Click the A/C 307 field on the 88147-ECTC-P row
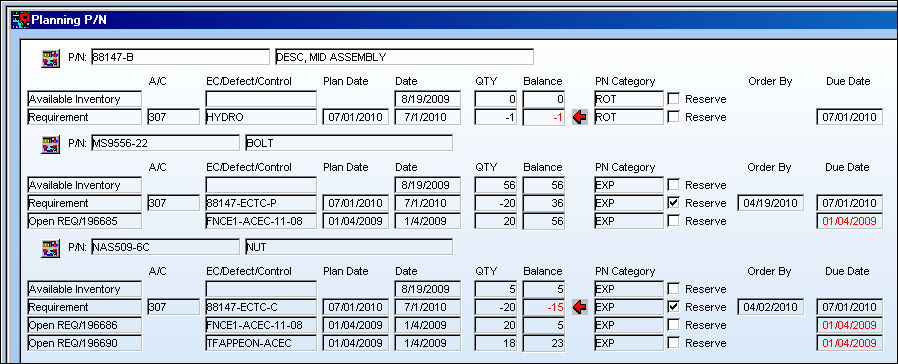The width and height of the screenshot is (898, 364). coord(174,203)
